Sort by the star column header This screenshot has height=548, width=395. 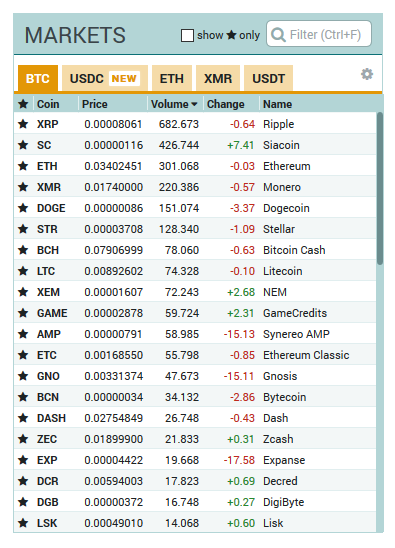(23, 104)
